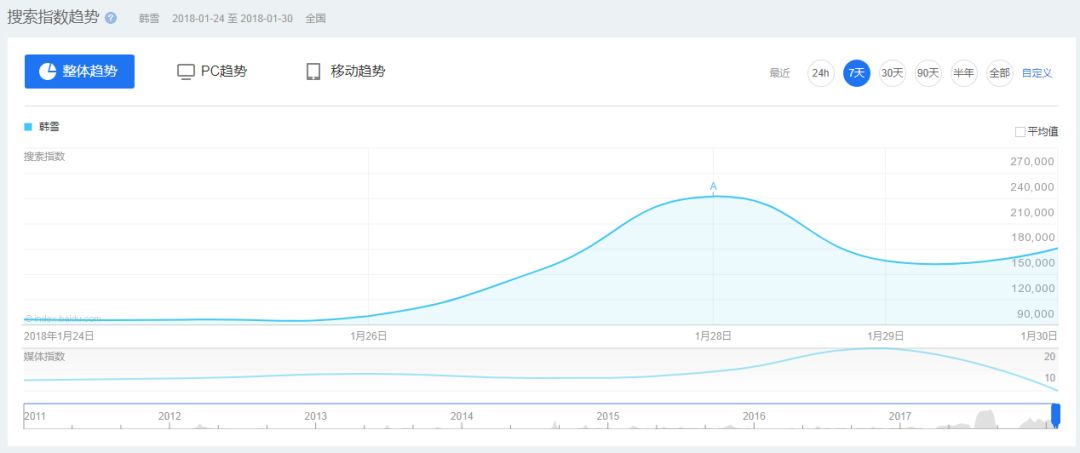The width and height of the screenshot is (1080, 453).
Task: Click the 1月29日 date axis label
Action: click(885, 336)
